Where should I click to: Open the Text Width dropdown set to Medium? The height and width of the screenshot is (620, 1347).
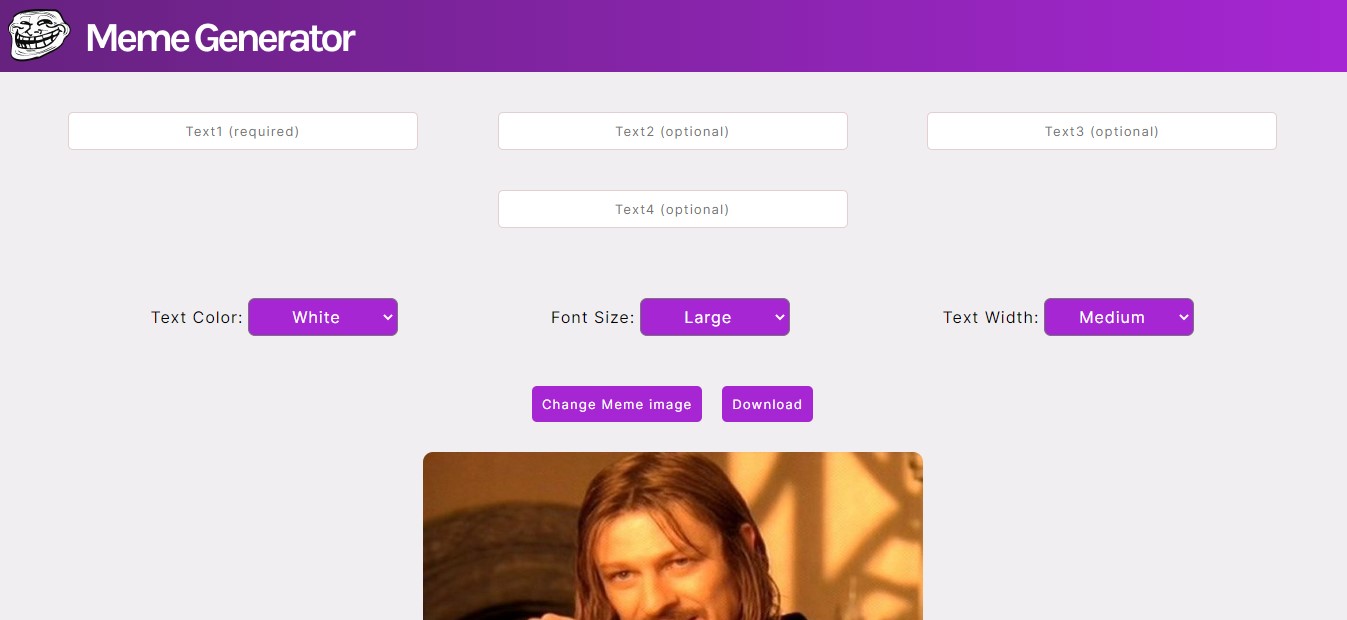pyautogui.click(x=1119, y=317)
